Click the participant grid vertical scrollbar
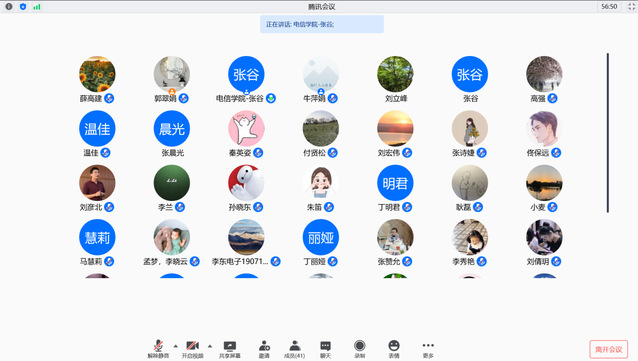 607,133
